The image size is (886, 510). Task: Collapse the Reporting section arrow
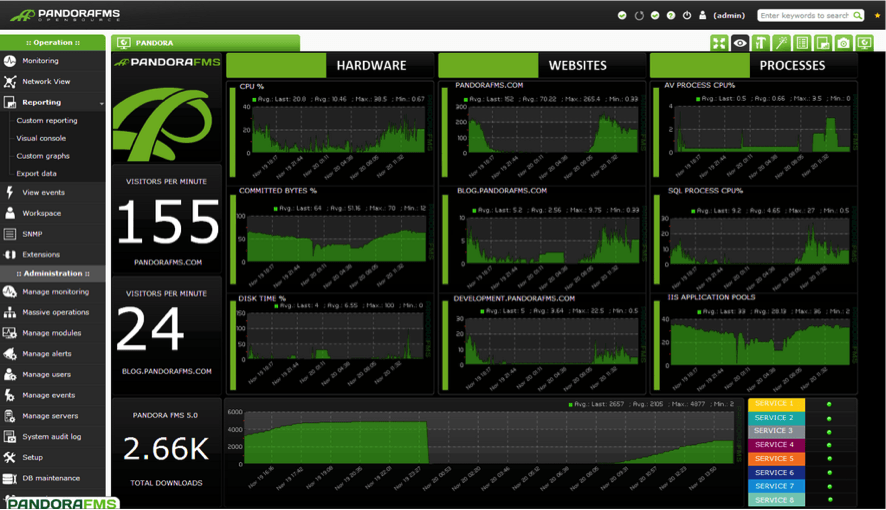(x=102, y=103)
